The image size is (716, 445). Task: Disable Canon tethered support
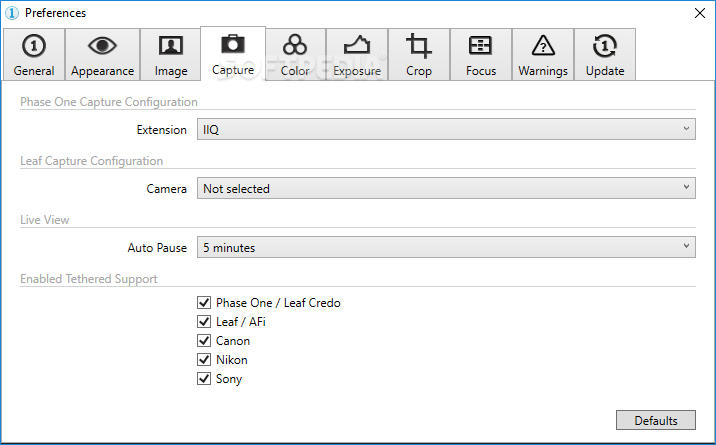[x=204, y=340]
